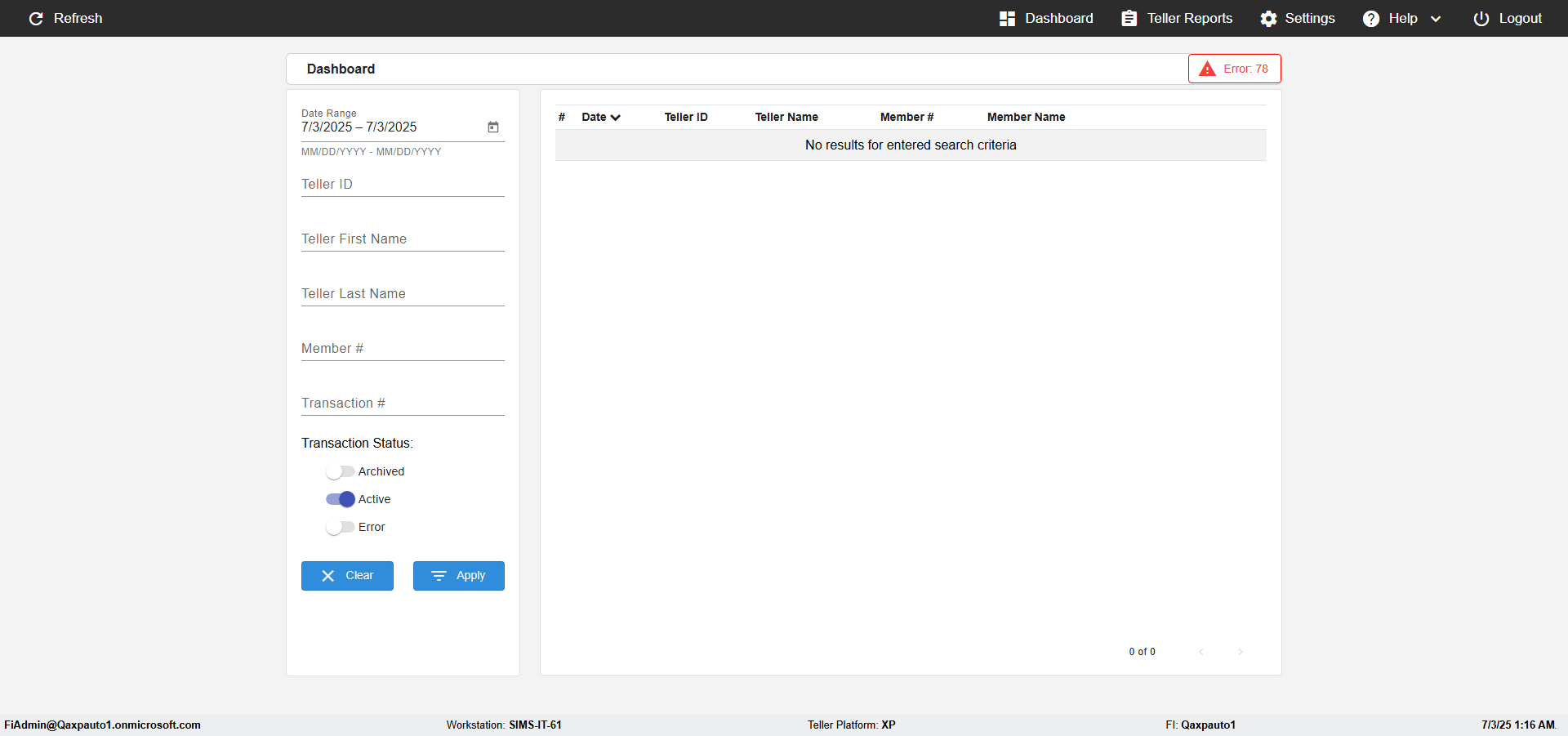Click Teller Platform: XP status entry
The image size is (1568, 736).
tap(852, 725)
